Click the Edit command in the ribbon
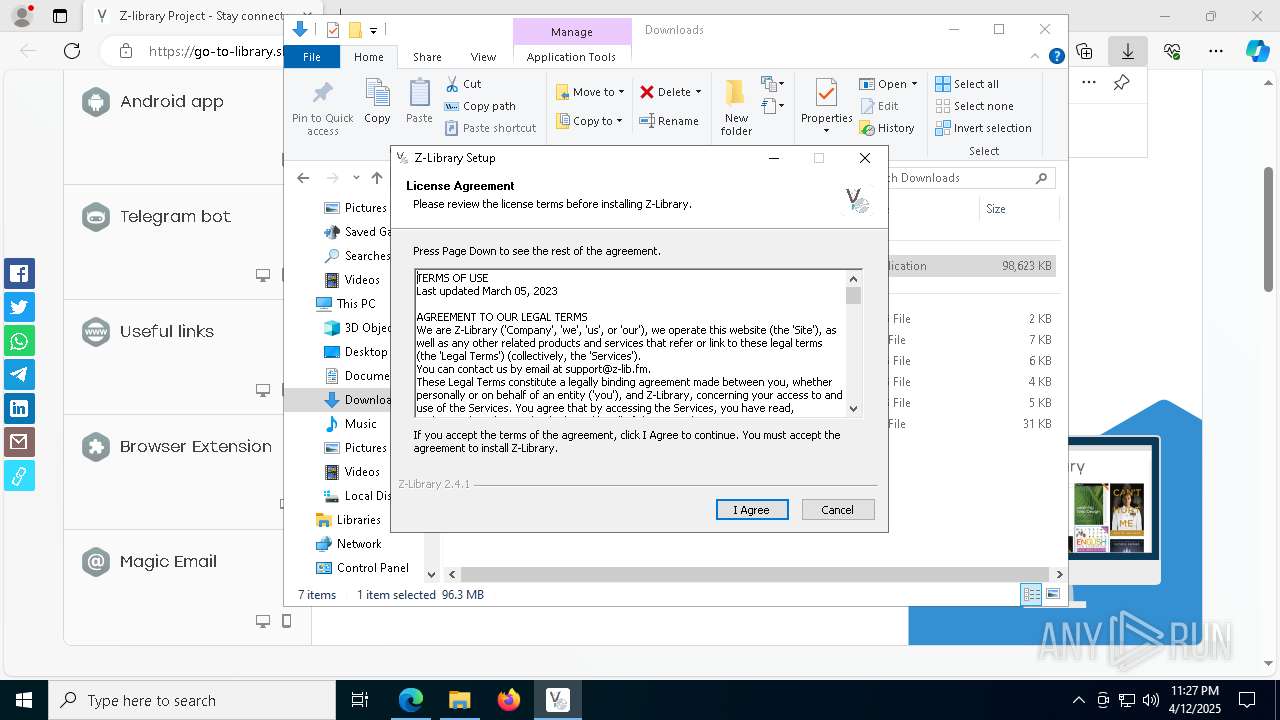 (x=879, y=106)
